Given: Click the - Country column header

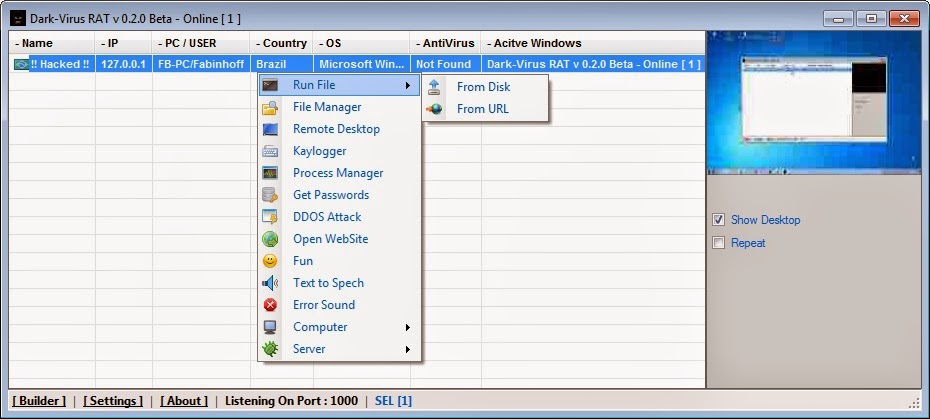Looking at the screenshot, I should click(x=282, y=43).
